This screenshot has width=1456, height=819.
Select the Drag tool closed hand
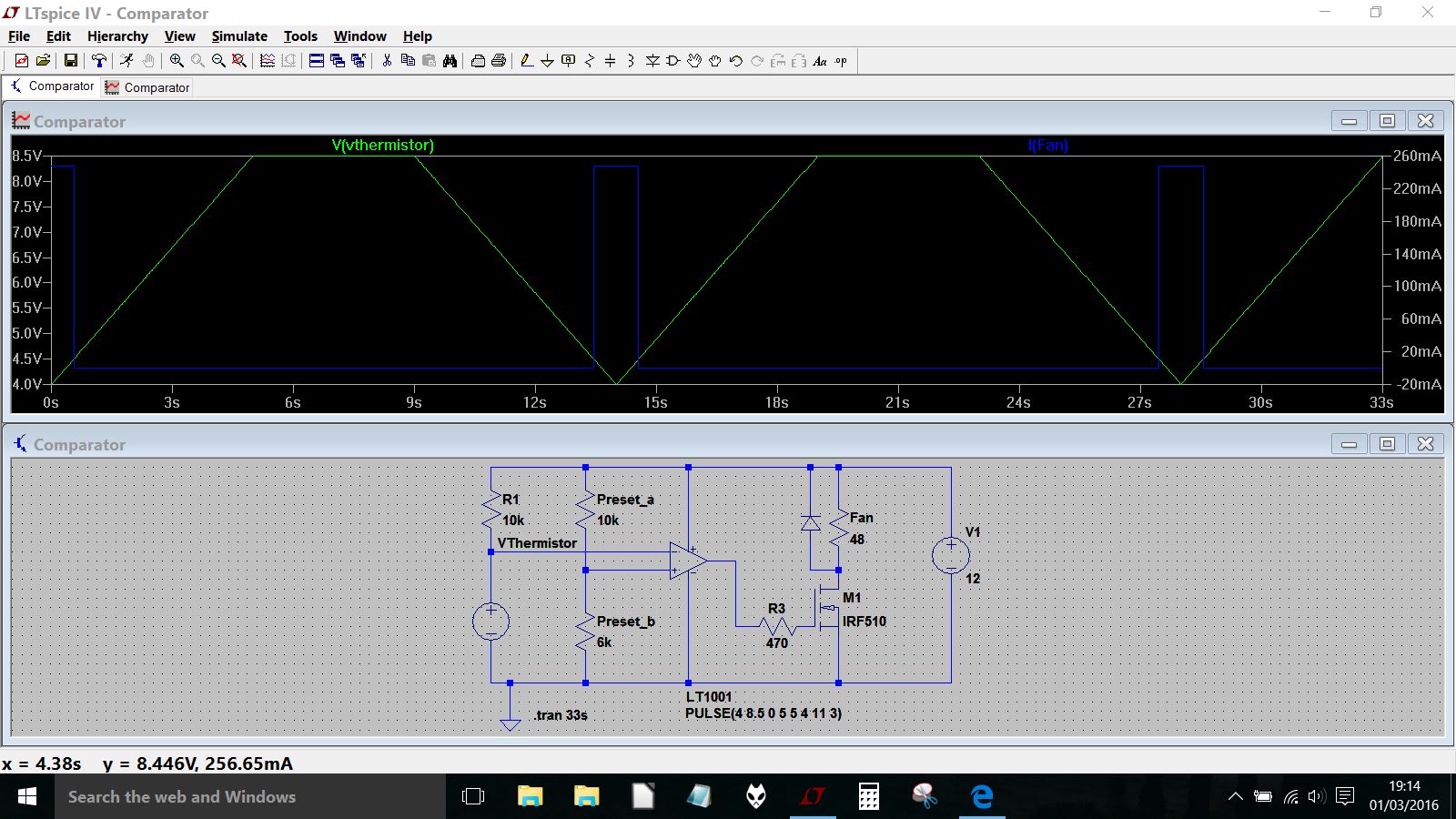pyautogui.click(x=715, y=61)
